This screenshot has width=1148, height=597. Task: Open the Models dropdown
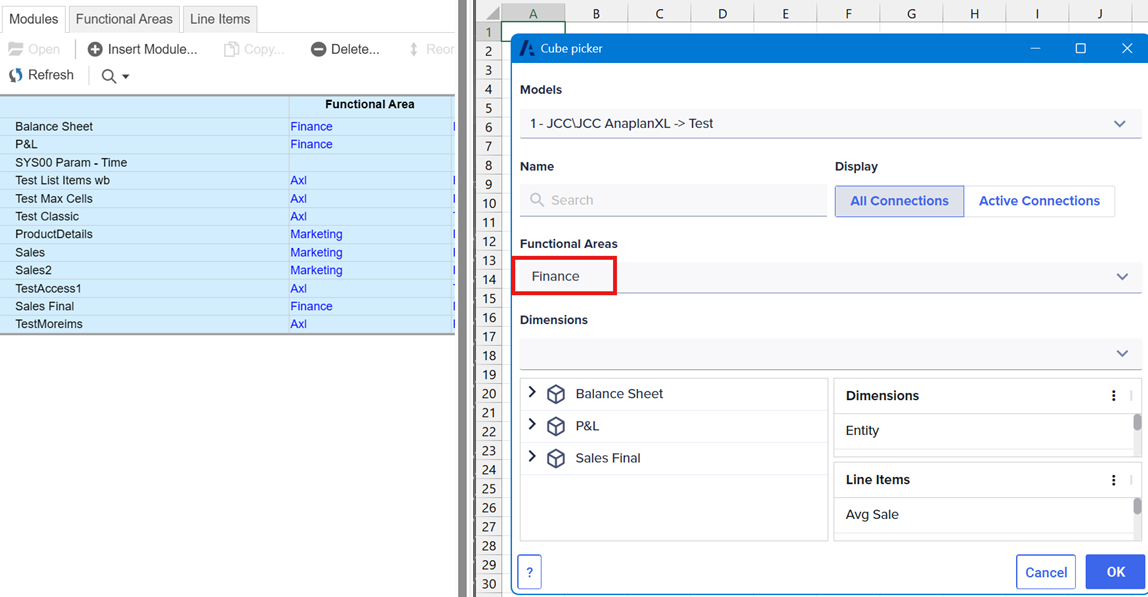click(830, 123)
